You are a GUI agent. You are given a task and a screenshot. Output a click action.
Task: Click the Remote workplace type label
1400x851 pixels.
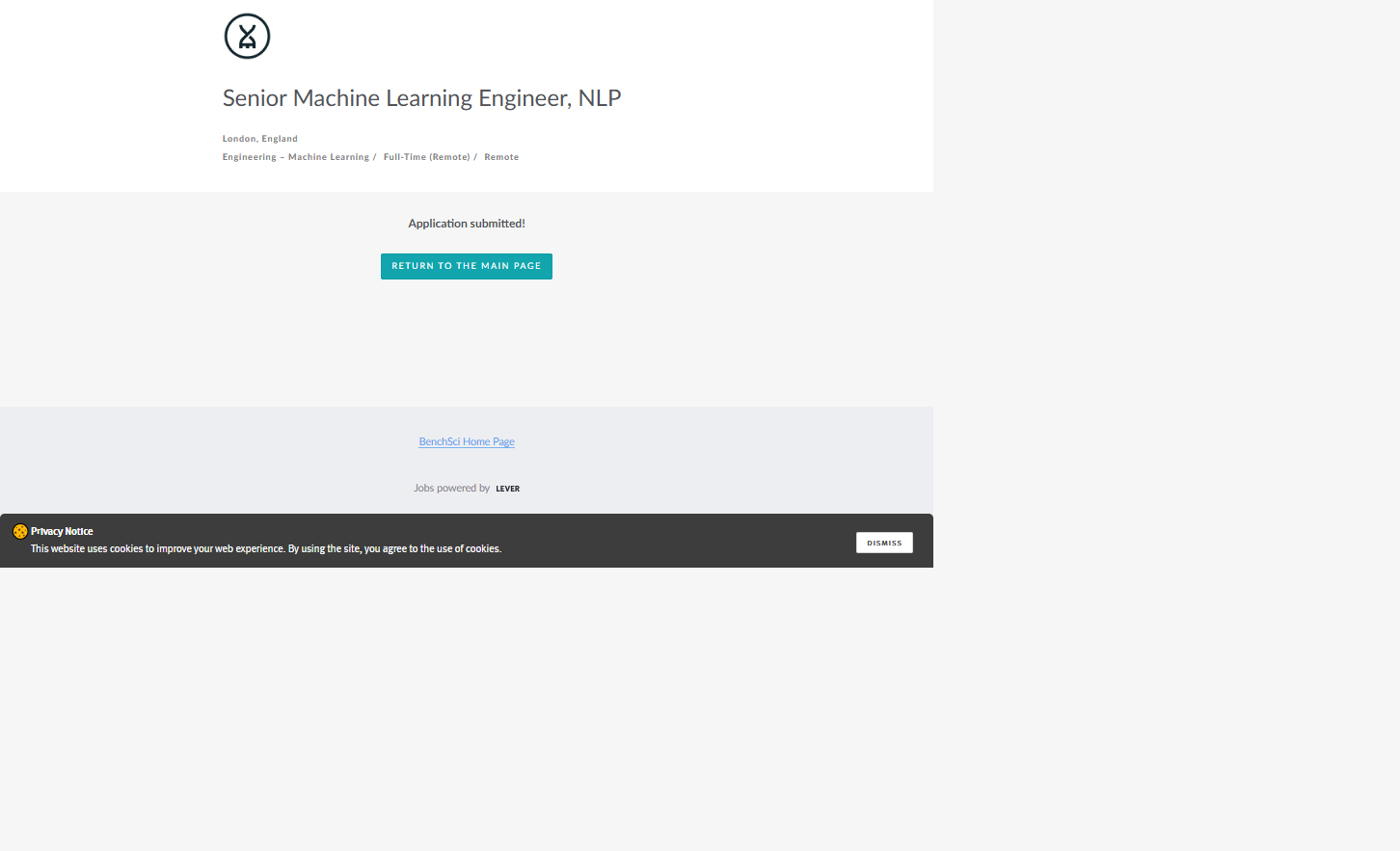point(501,157)
